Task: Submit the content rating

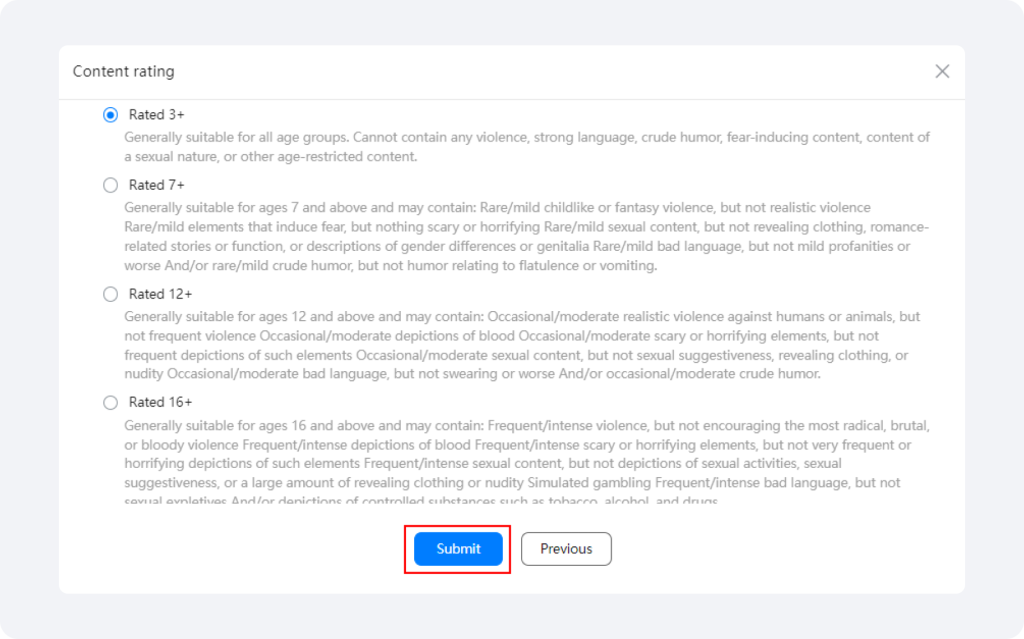Action: (x=458, y=549)
